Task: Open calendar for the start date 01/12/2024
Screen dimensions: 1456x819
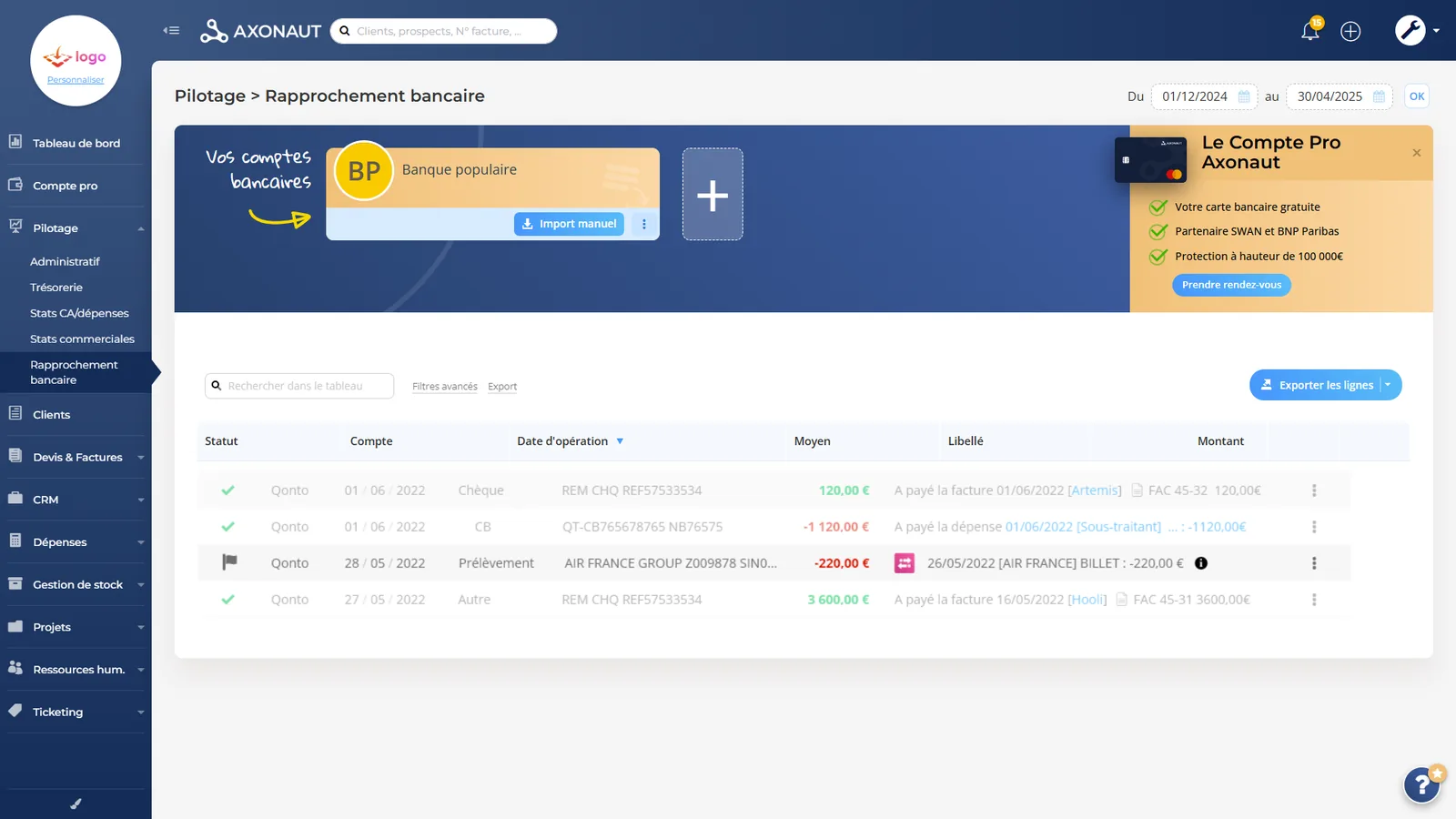Action: [x=1244, y=96]
